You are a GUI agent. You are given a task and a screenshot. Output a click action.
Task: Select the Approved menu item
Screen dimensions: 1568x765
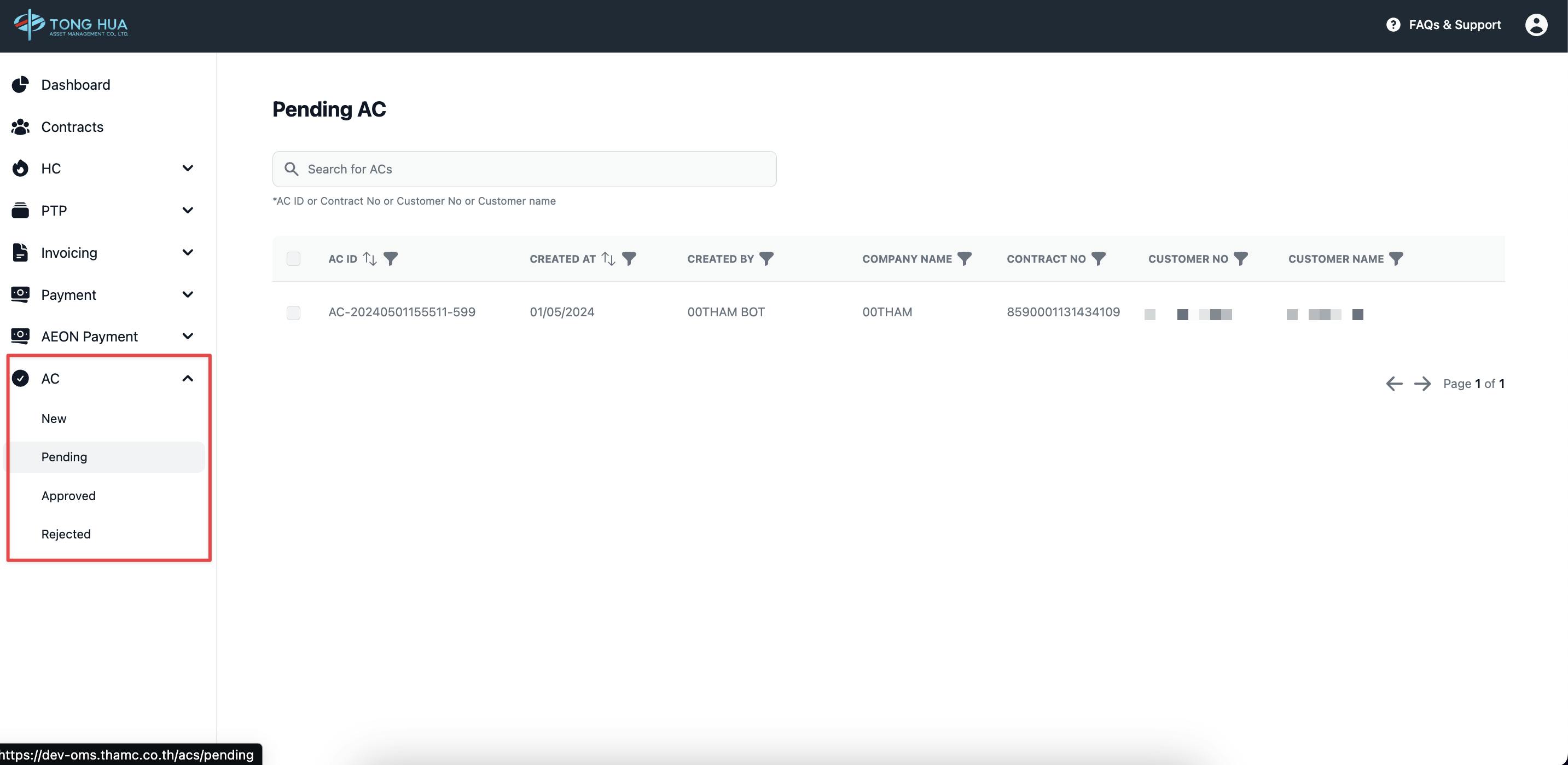pyautogui.click(x=68, y=495)
